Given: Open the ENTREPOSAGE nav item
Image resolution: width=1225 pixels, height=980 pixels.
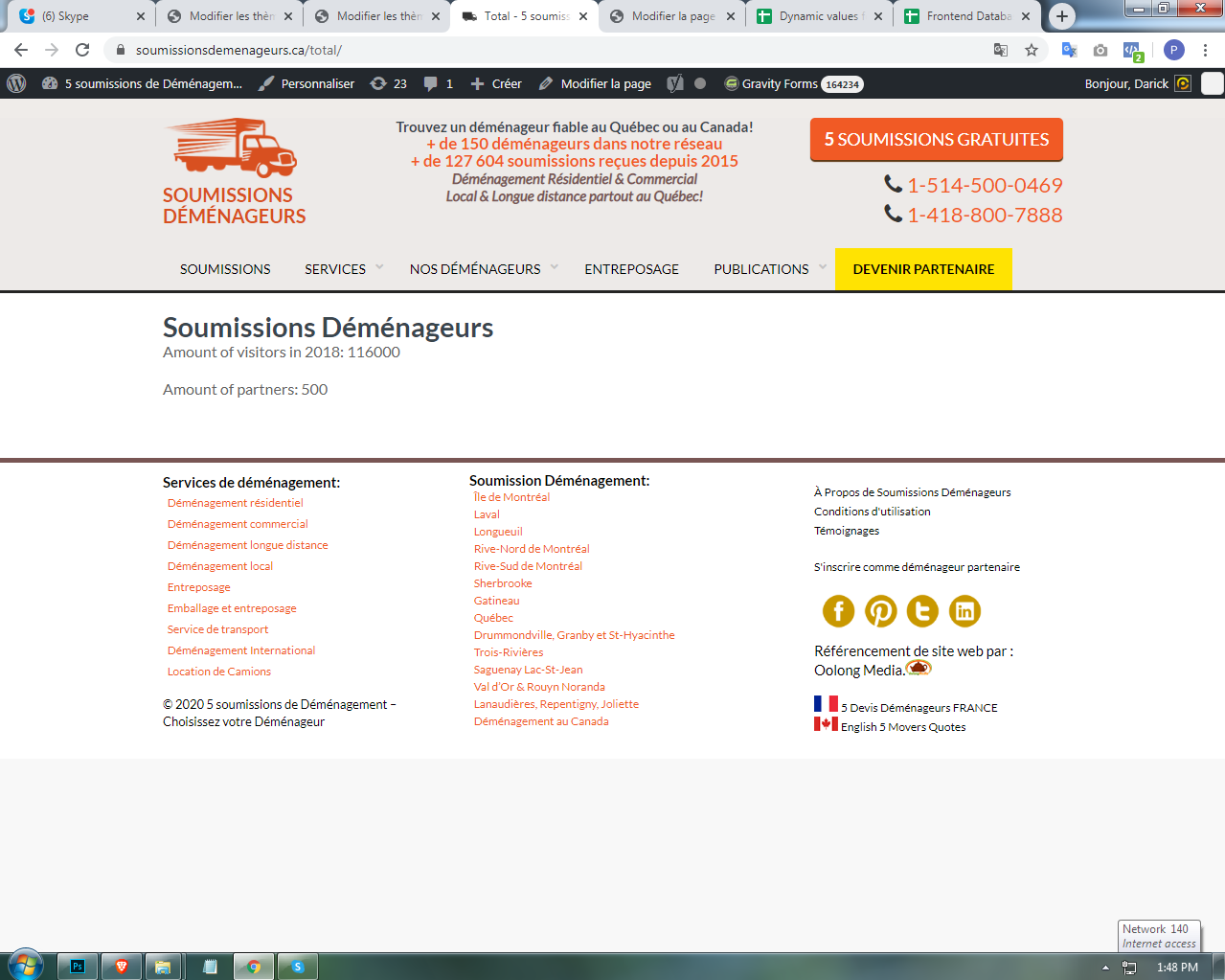Looking at the screenshot, I should (632, 269).
